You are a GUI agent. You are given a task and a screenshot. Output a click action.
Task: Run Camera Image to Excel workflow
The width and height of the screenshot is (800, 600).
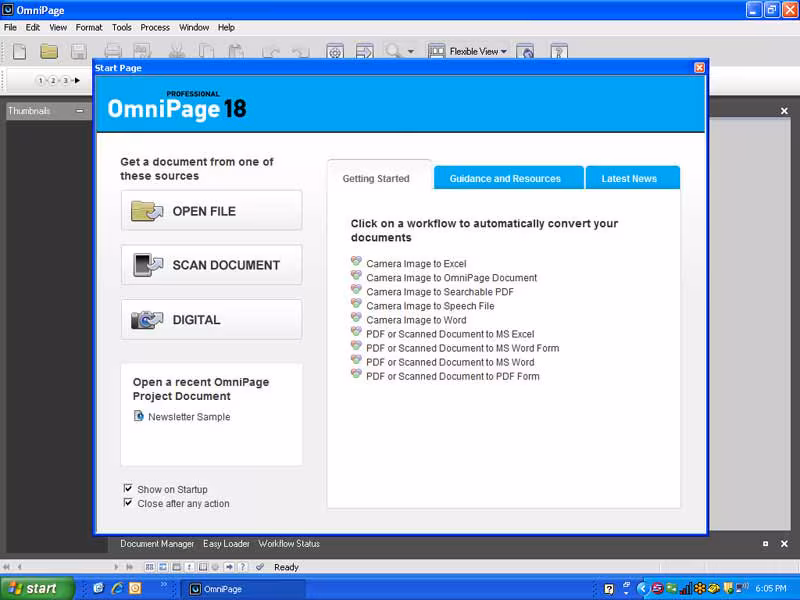tap(416, 264)
